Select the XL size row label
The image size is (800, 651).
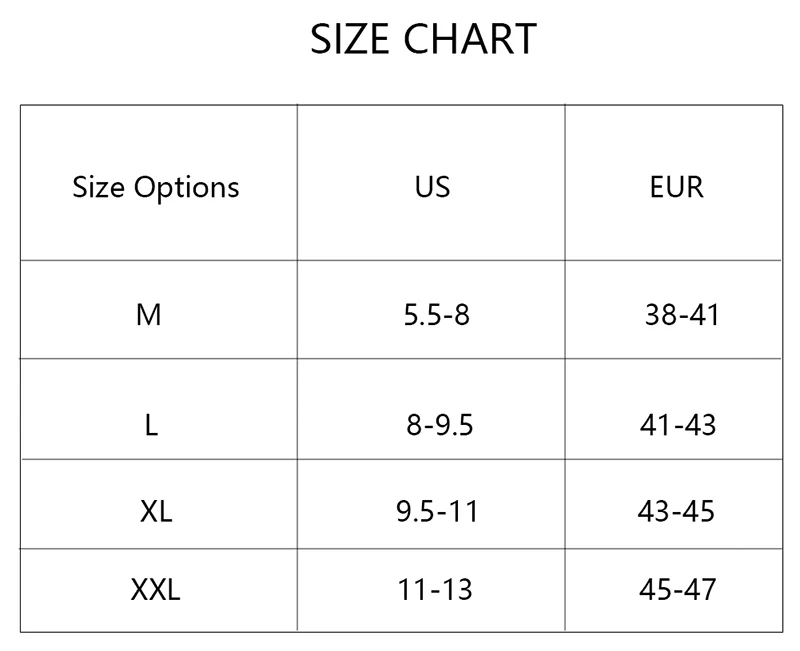[159, 505]
